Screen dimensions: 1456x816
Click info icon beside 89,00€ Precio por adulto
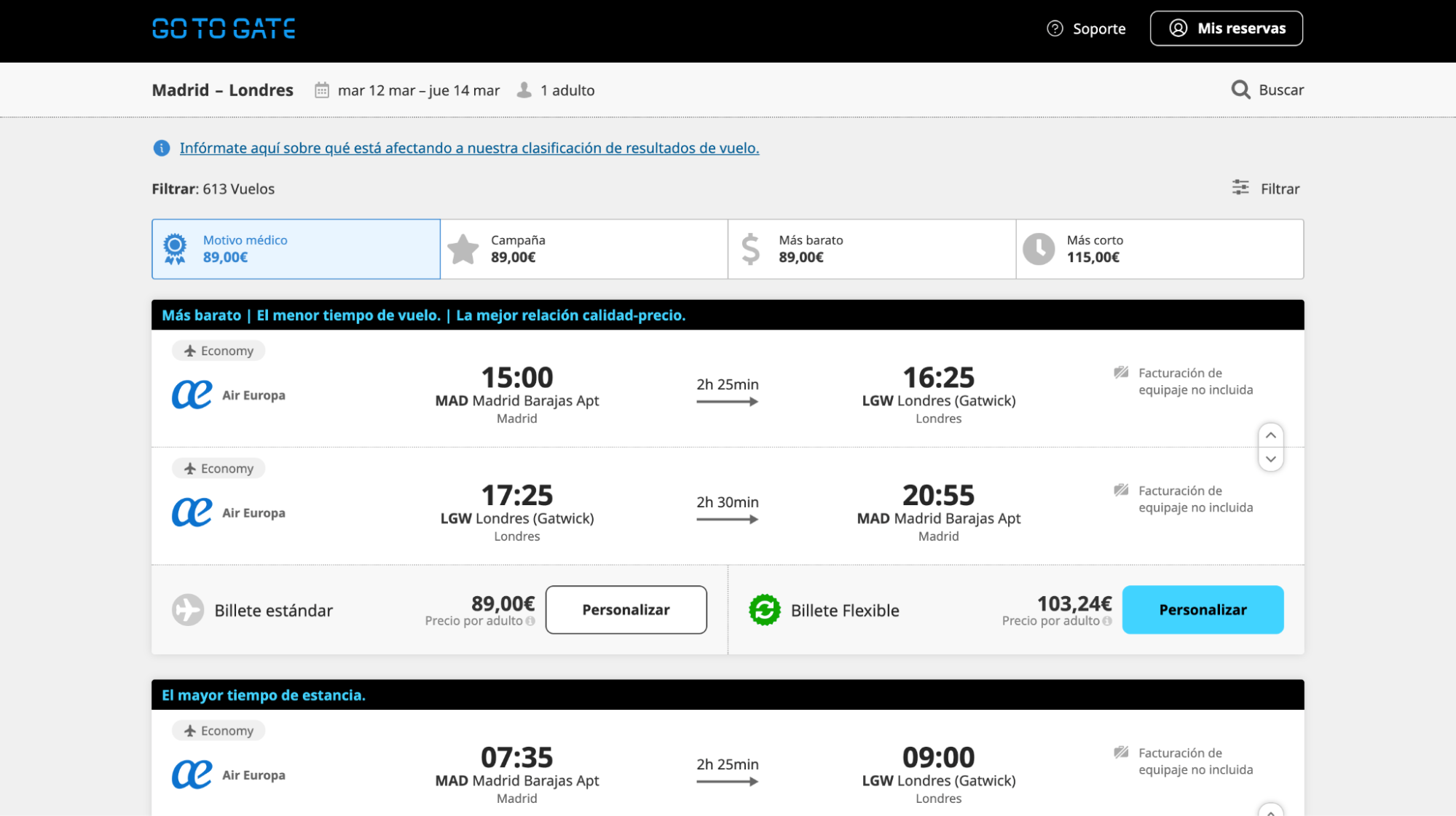coord(530,621)
